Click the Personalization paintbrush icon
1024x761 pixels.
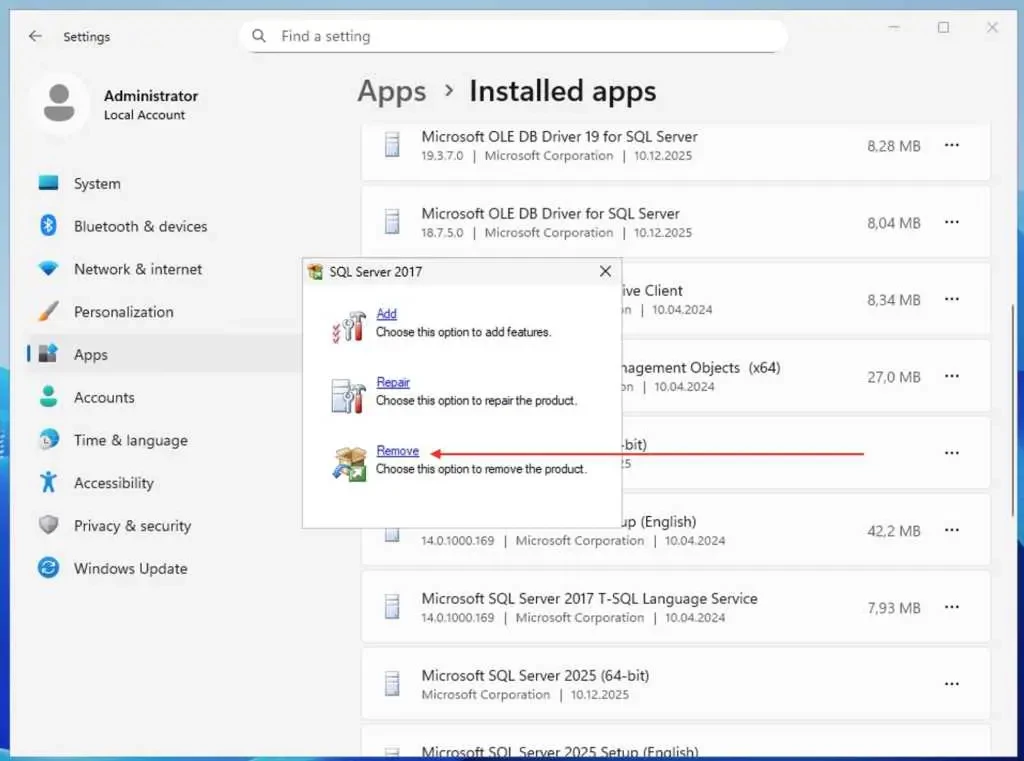point(48,312)
